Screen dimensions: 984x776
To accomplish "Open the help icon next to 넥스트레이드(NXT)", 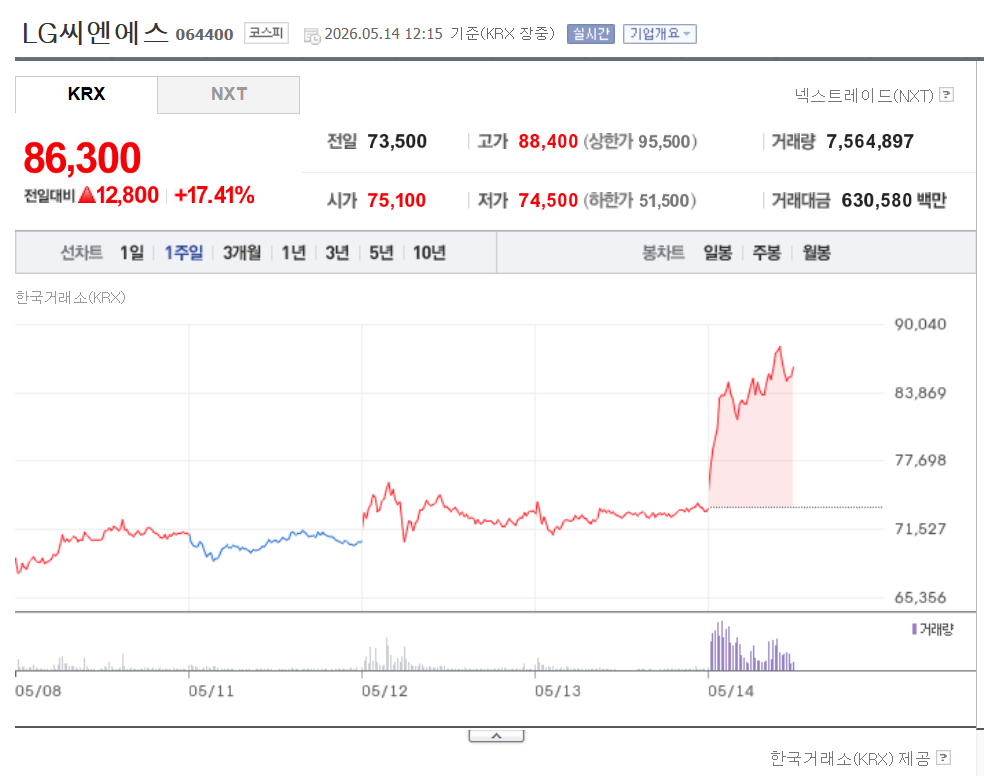I will [946, 95].
